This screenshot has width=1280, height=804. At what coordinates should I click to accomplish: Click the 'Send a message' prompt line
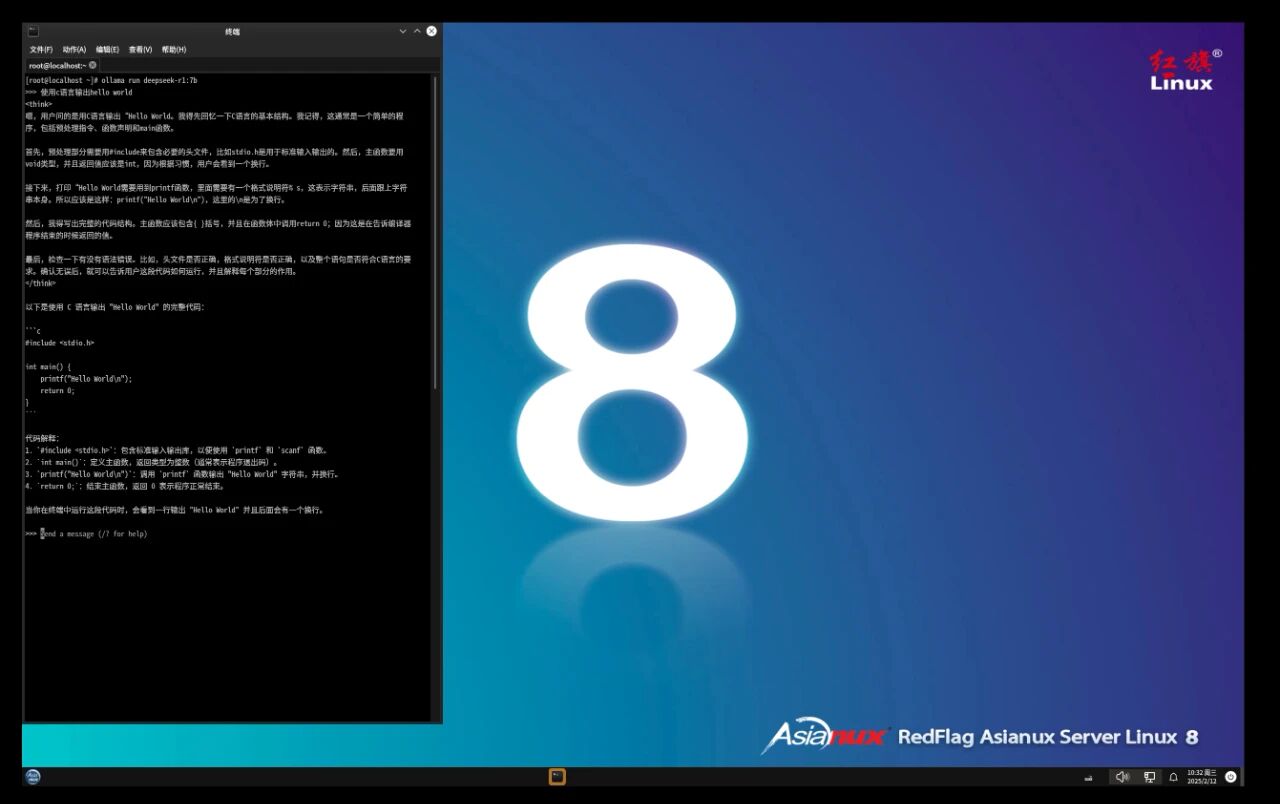[x=93, y=534]
